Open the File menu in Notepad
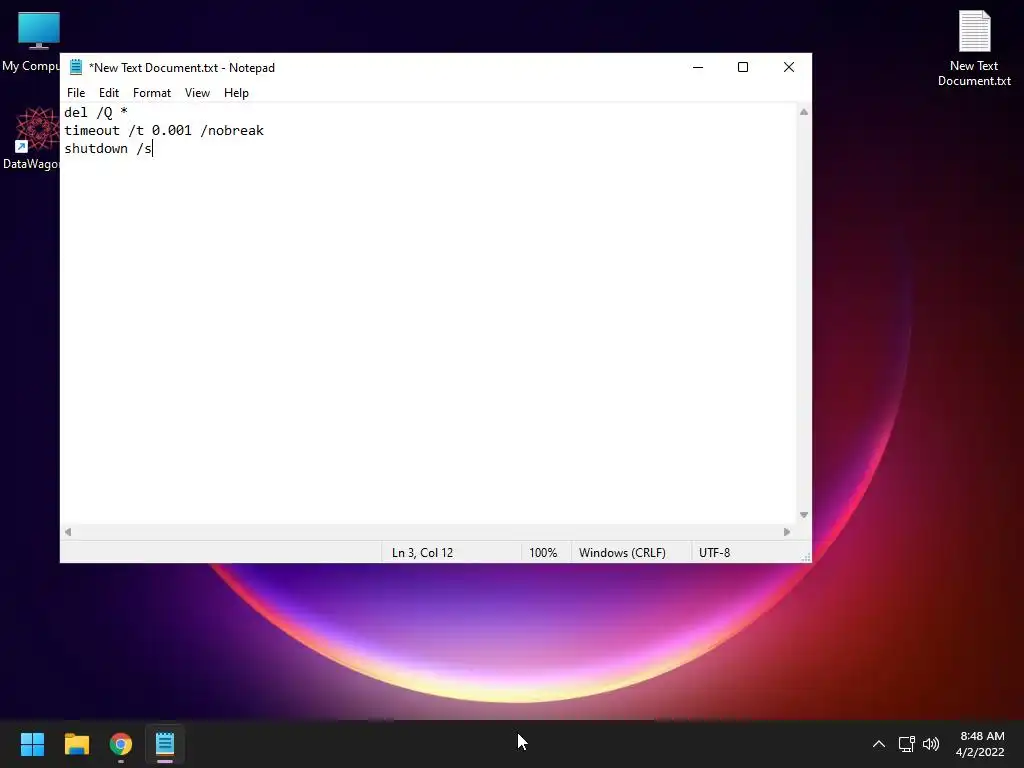The height and width of the screenshot is (768, 1024). [x=76, y=93]
